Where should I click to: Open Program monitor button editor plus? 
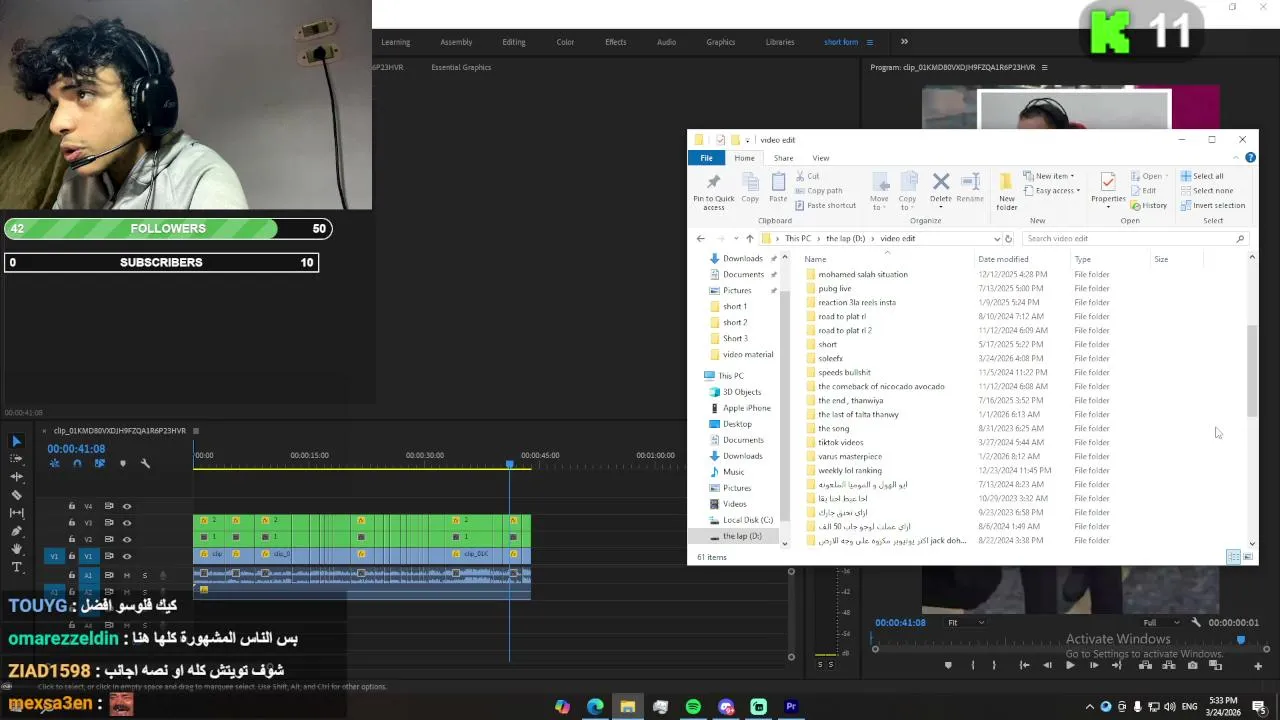pos(1258,666)
